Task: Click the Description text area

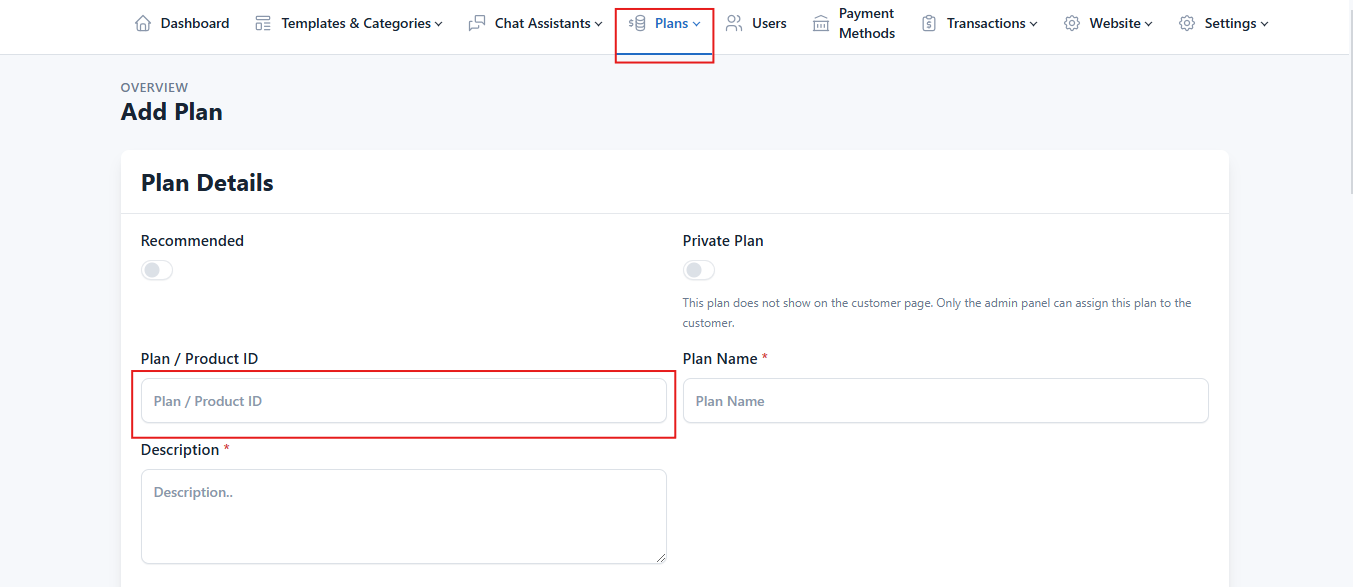Action: [403, 516]
